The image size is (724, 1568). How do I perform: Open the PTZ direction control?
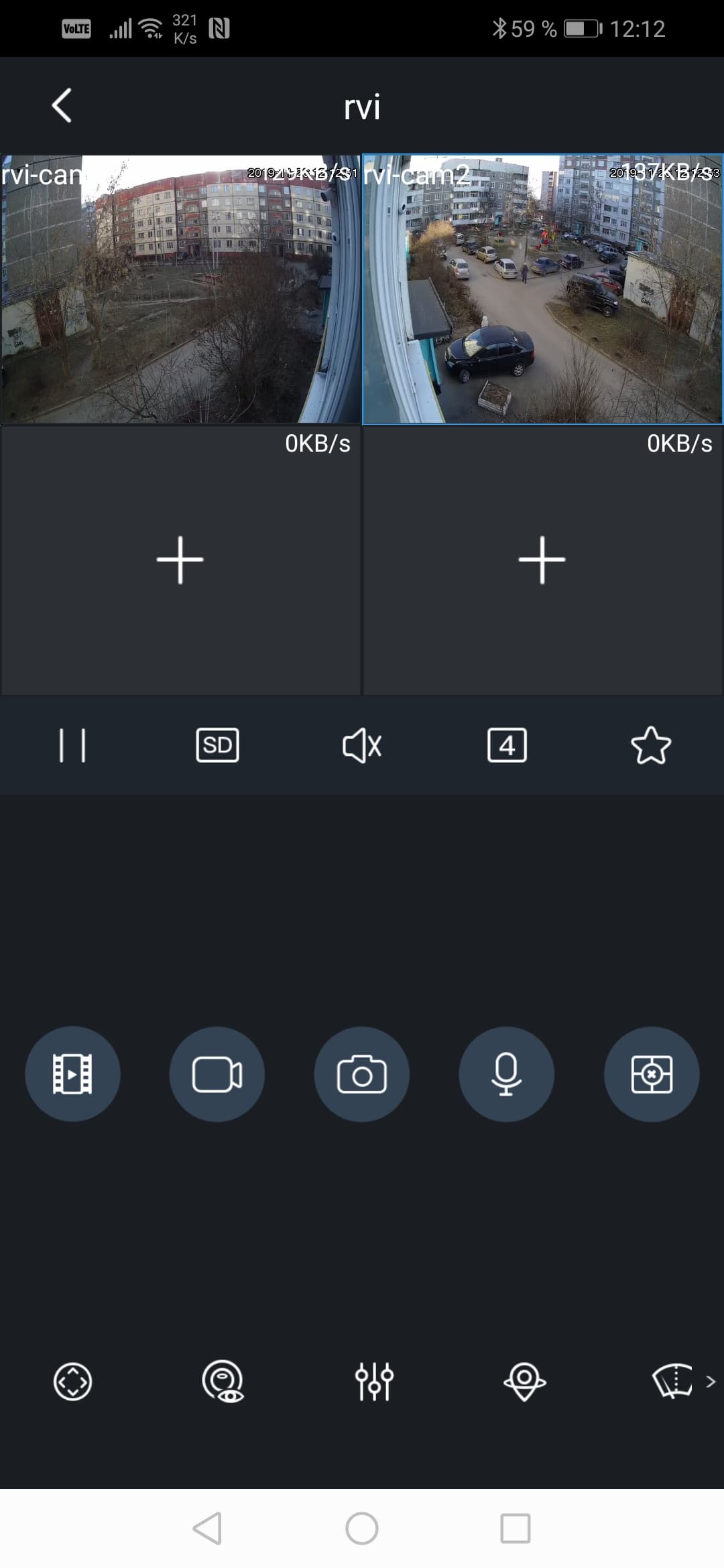pos(72,1382)
